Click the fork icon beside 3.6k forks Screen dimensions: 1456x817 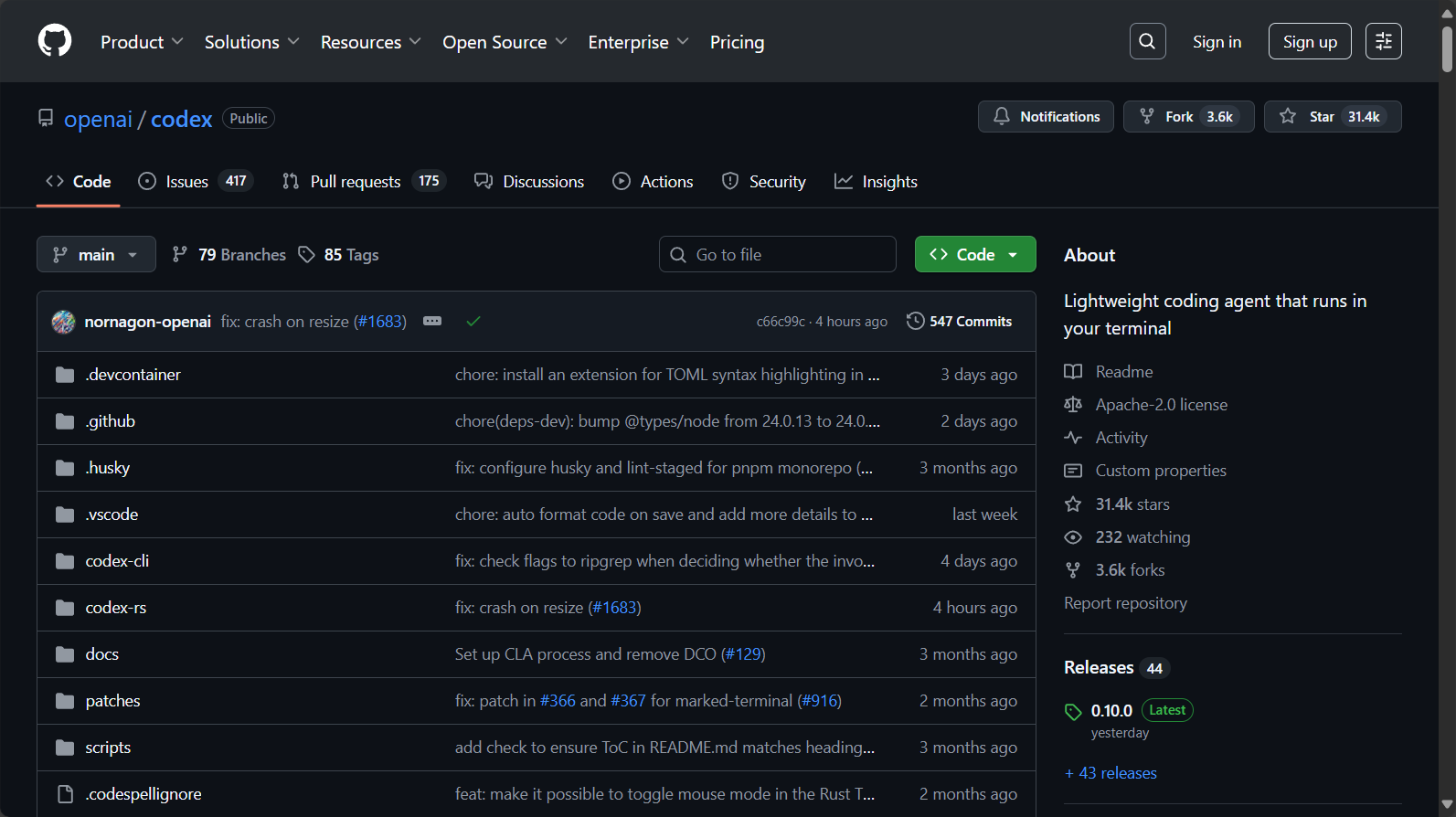[x=1073, y=570]
